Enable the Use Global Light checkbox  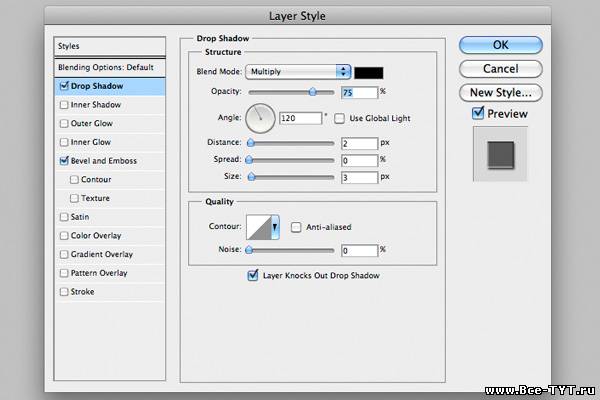(x=339, y=118)
